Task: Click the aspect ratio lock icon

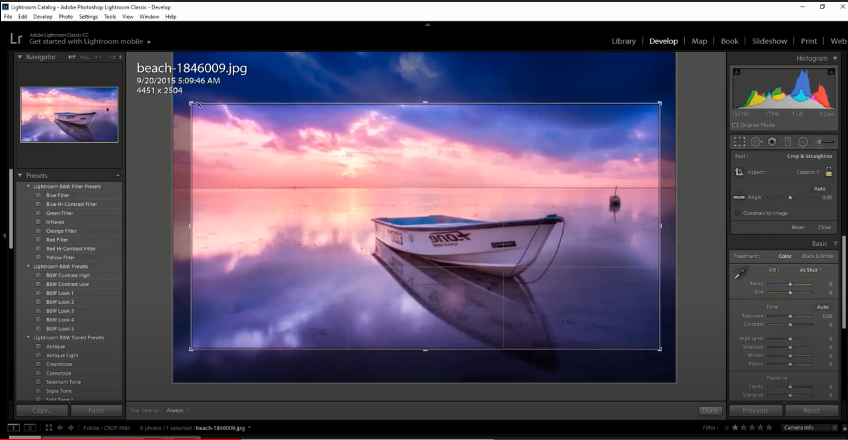Action: click(x=828, y=171)
